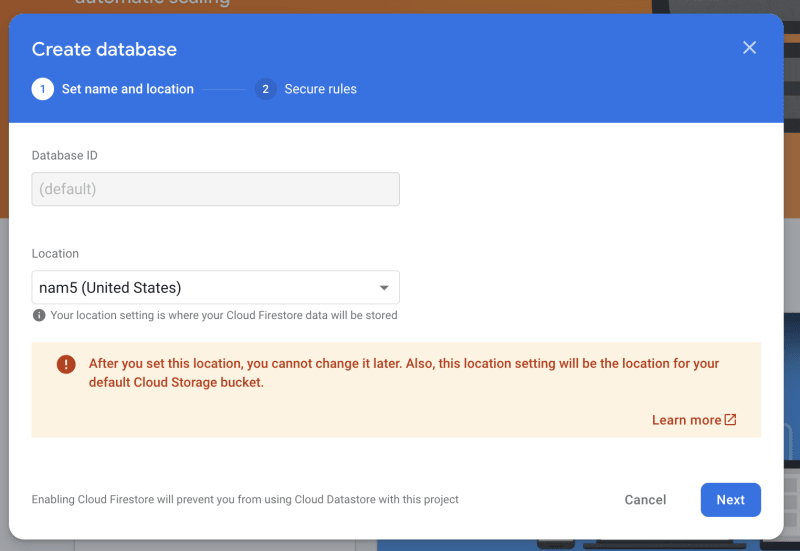Click the red warning exclamation icon
800x551 pixels.
pos(66,364)
